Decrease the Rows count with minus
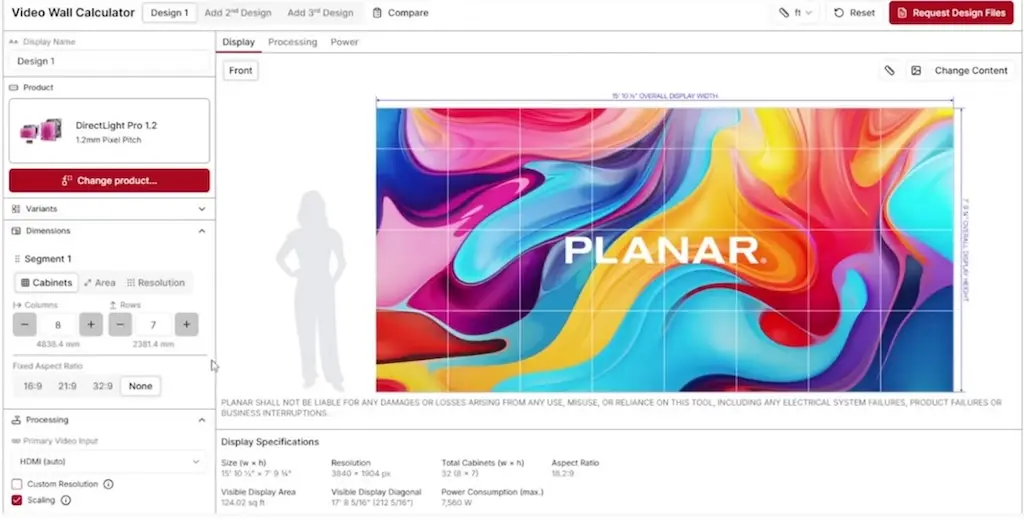This screenshot has height=521, width=1024. [x=121, y=324]
